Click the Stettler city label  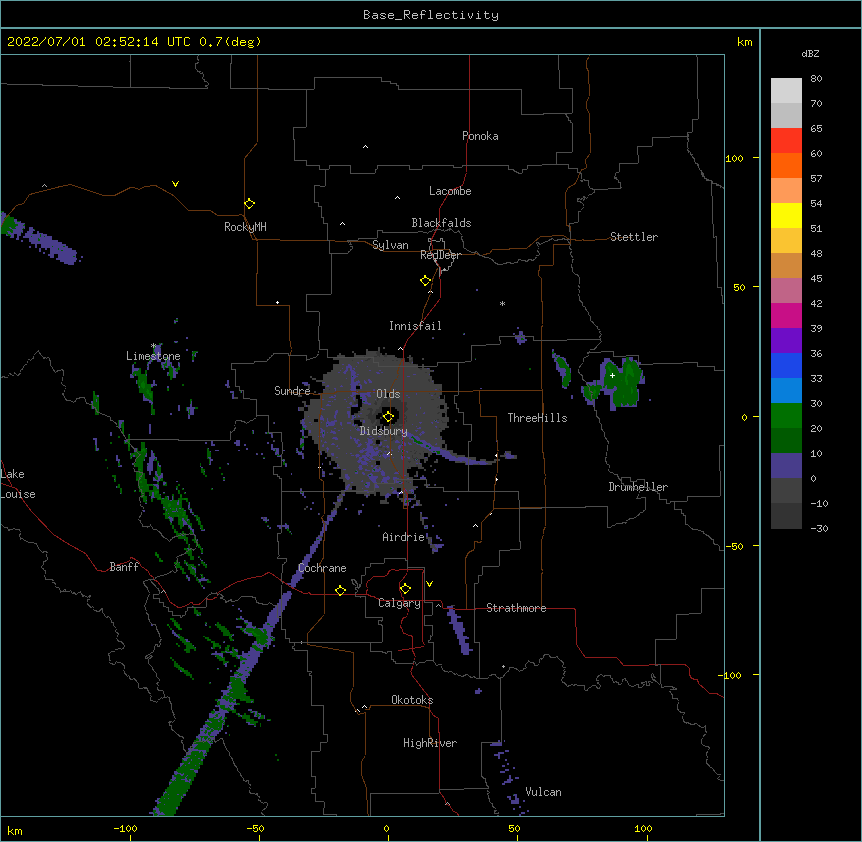click(634, 237)
